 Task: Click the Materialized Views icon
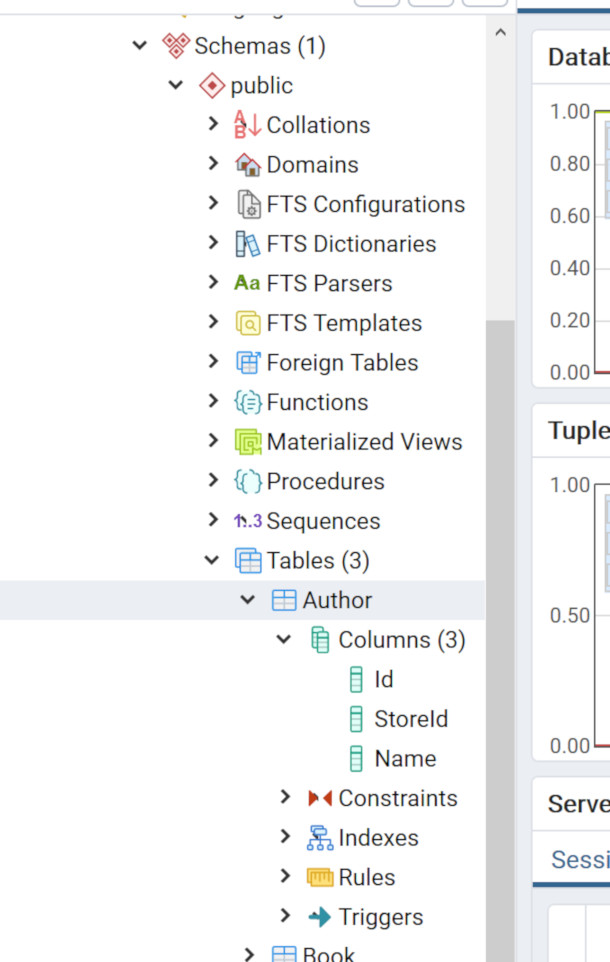[x=247, y=442]
